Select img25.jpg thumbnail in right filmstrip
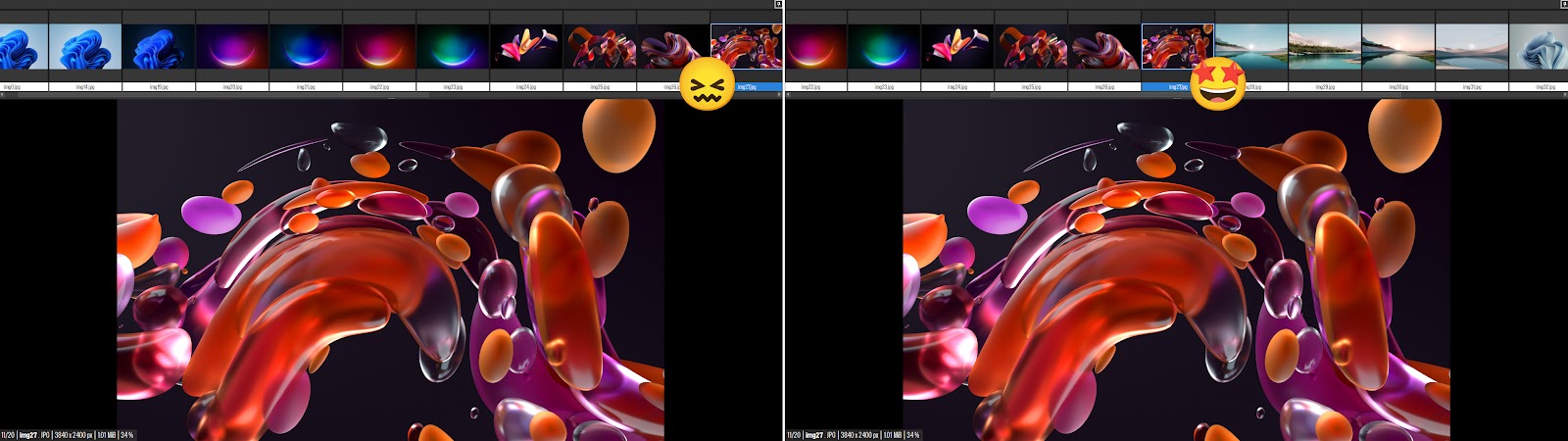1568x441 pixels. (1031, 46)
